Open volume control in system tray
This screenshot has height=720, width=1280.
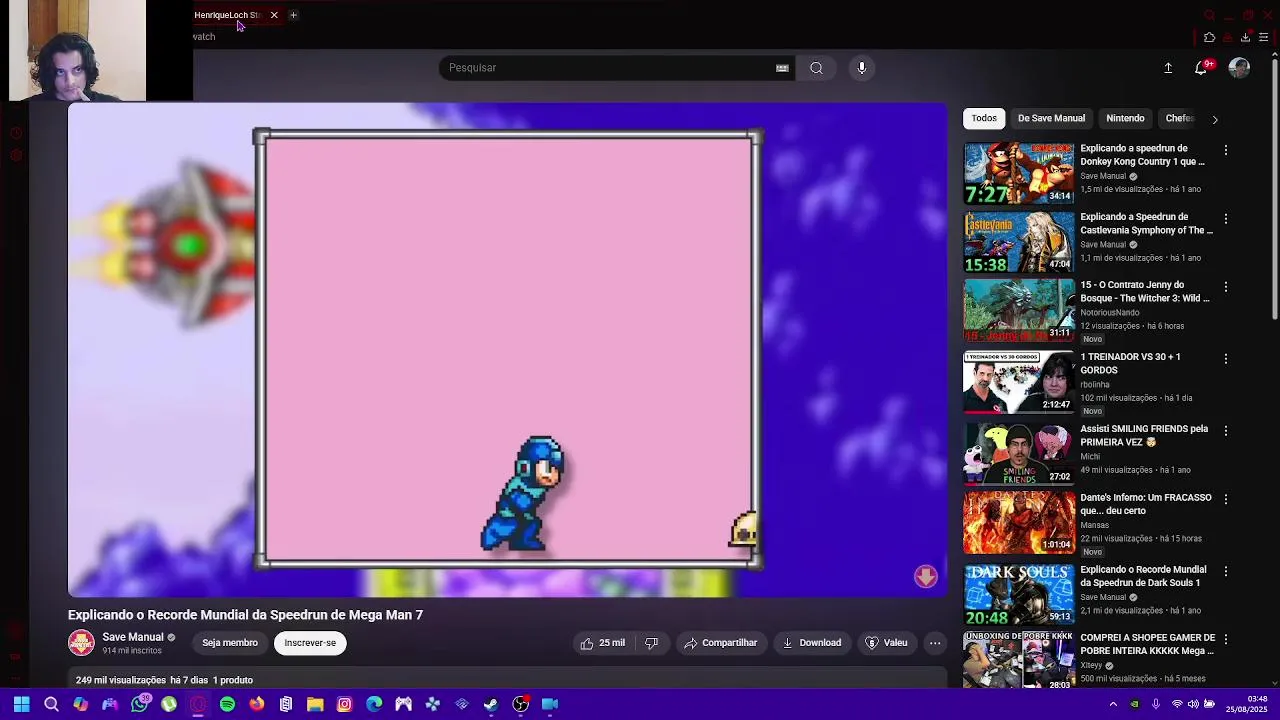pos(1192,704)
